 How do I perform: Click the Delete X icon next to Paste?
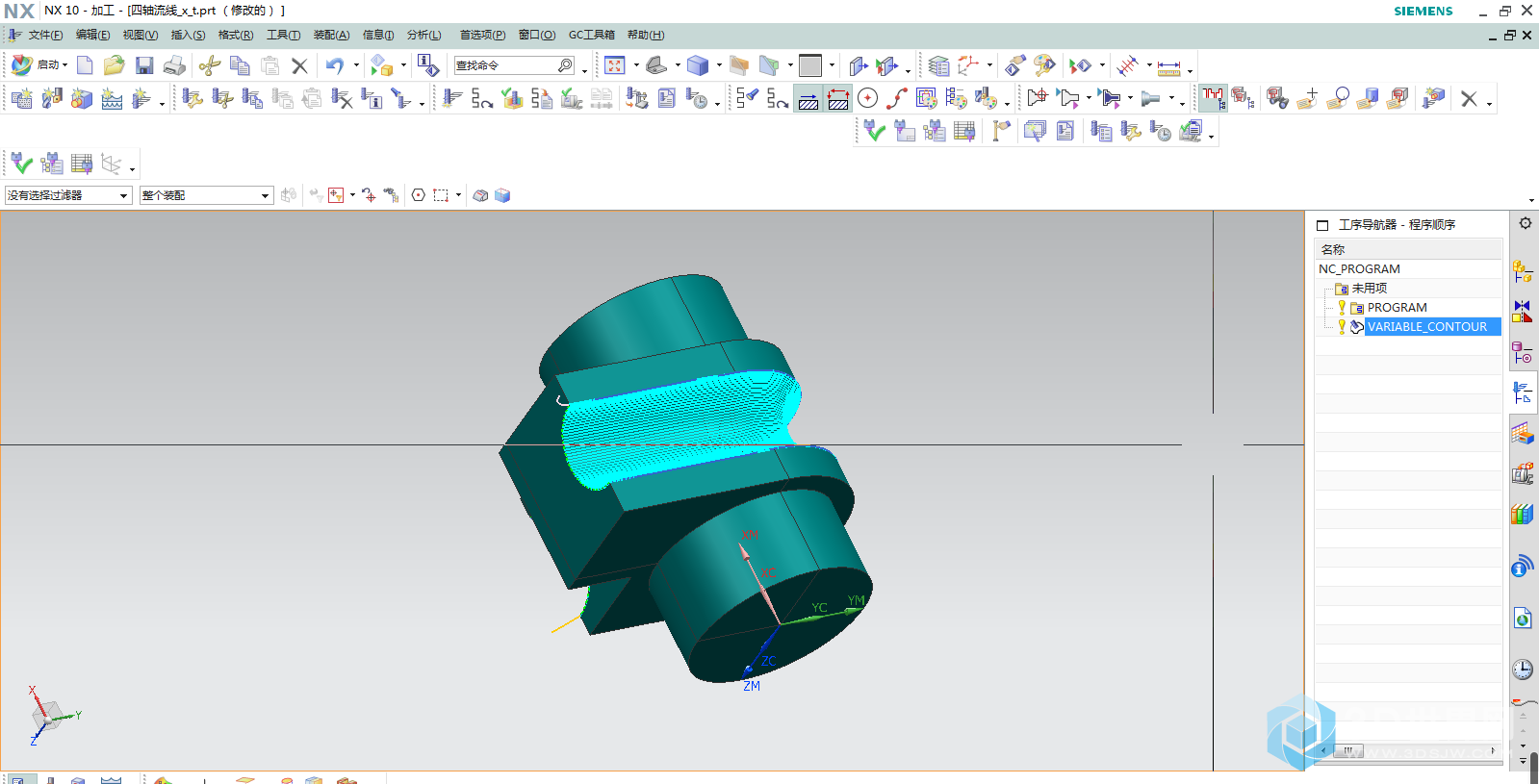[299, 65]
